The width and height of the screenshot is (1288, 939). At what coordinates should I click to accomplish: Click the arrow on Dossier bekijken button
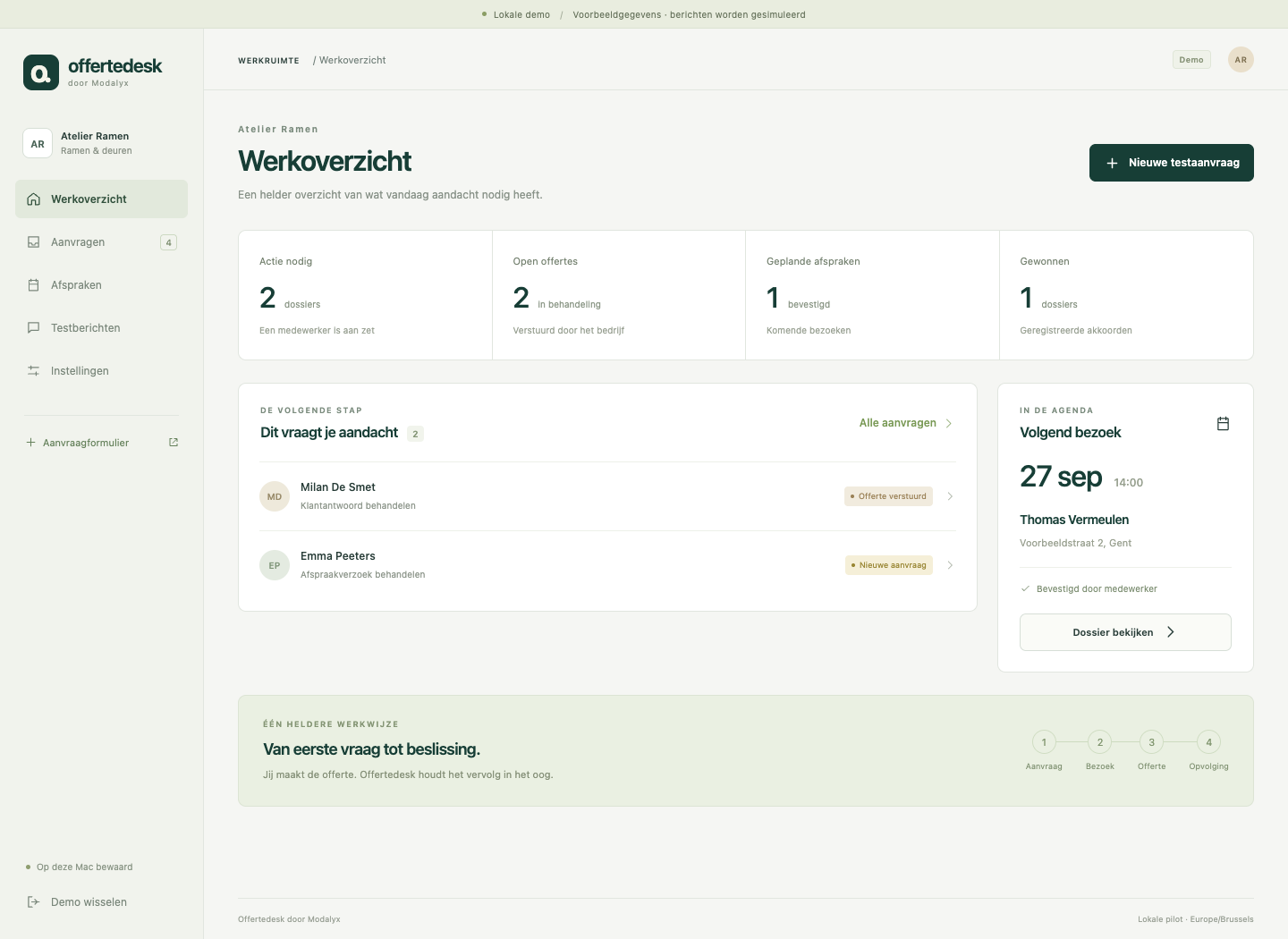click(1171, 632)
